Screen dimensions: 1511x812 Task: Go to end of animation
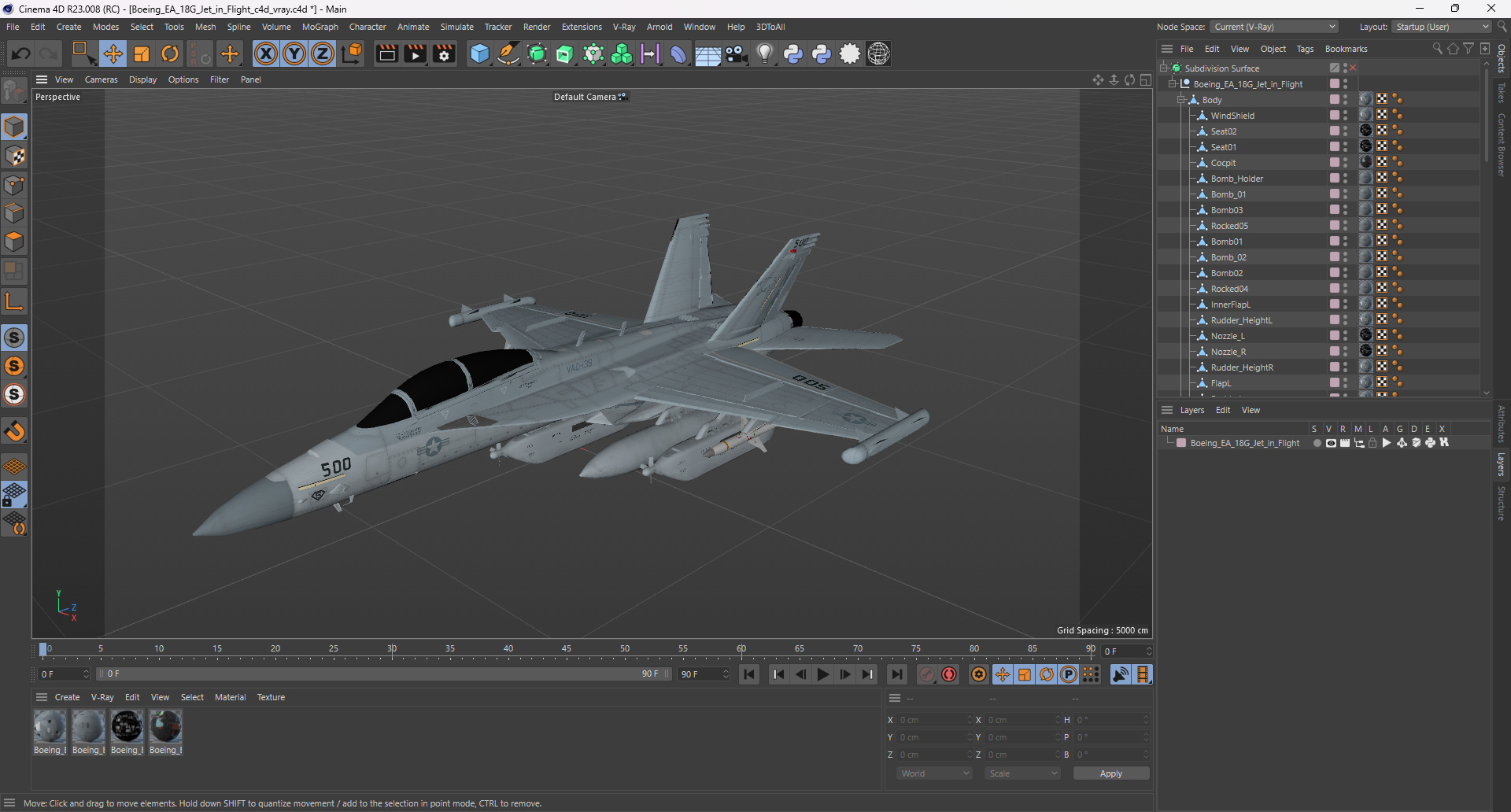click(896, 674)
